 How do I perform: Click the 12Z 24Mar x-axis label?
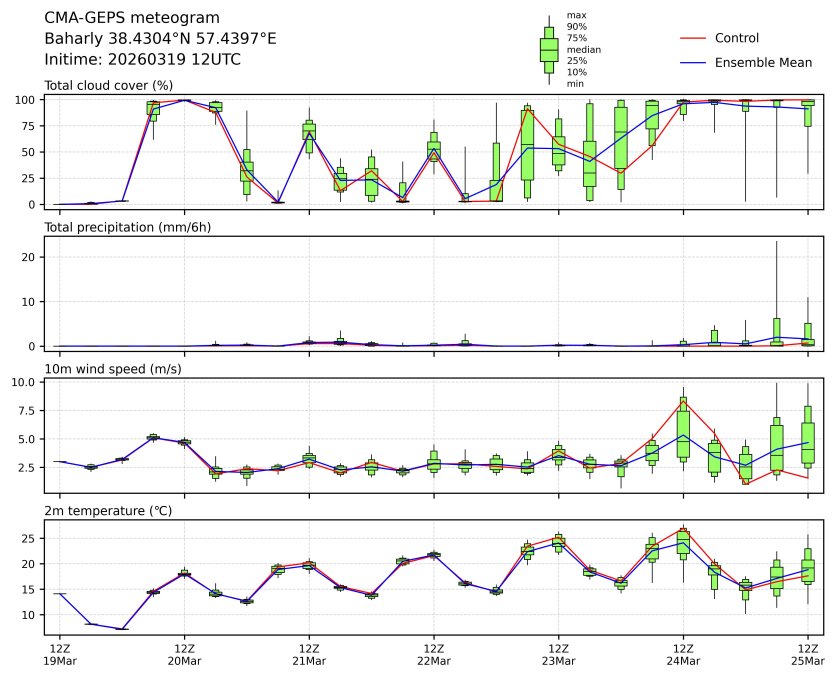683,655
